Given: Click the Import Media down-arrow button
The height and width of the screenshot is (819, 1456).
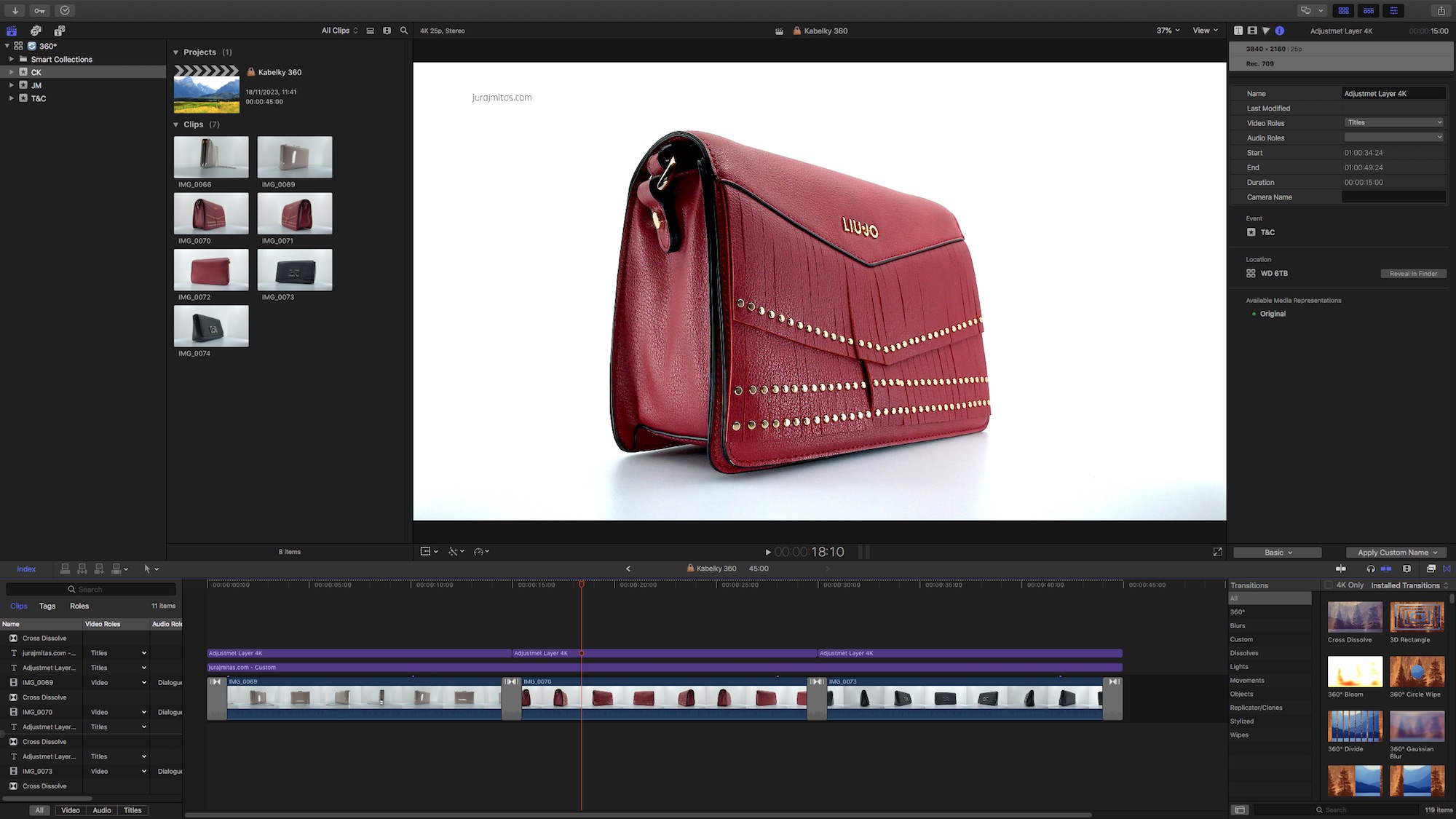Looking at the screenshot, I should tap(15, 10).
